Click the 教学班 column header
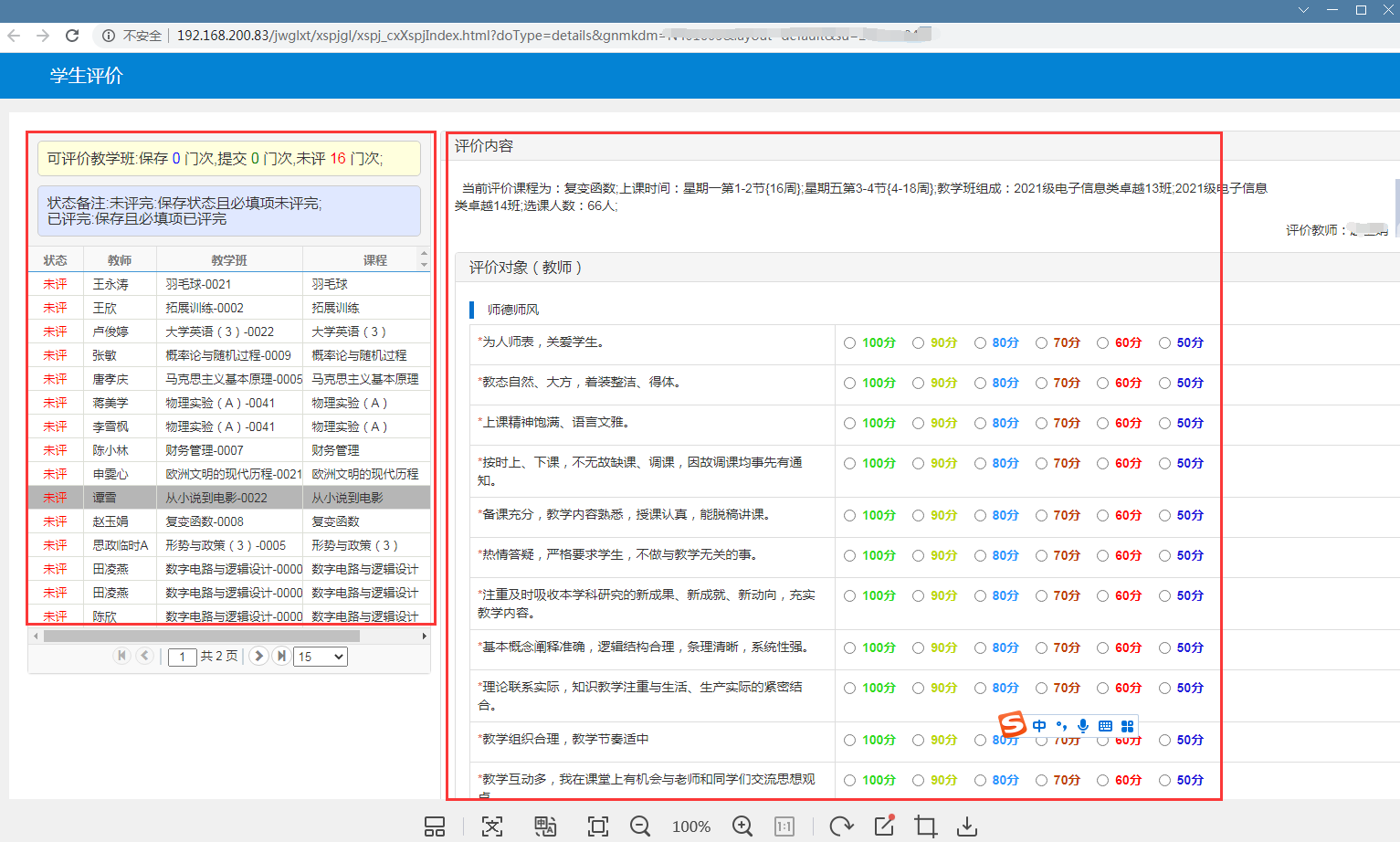 pyautogui.click(x=229, y=260)
